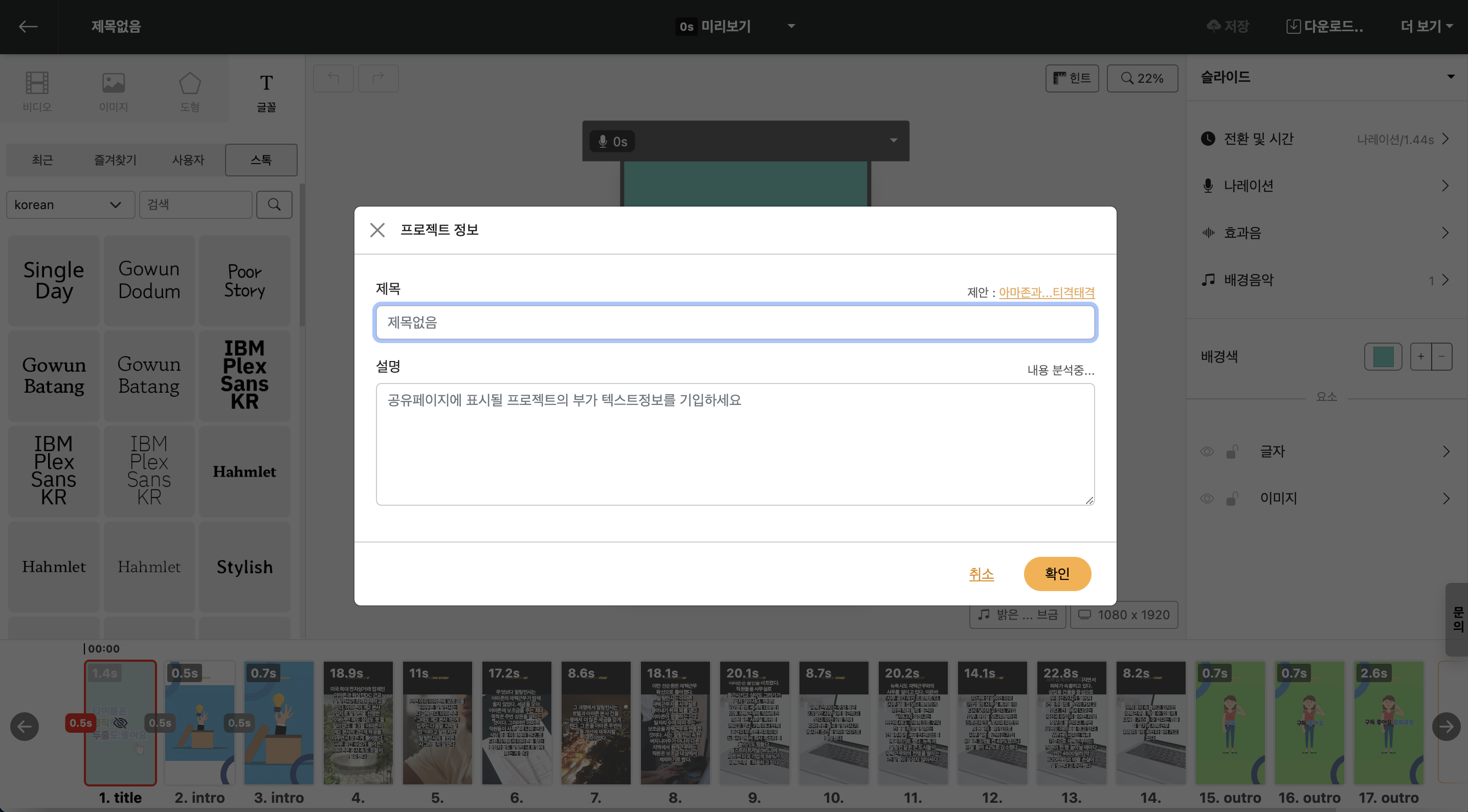Expand the 미리보기 preview dropdown arrow
This screenshot has height=812, width=1468.
click(x=791, y=26)
